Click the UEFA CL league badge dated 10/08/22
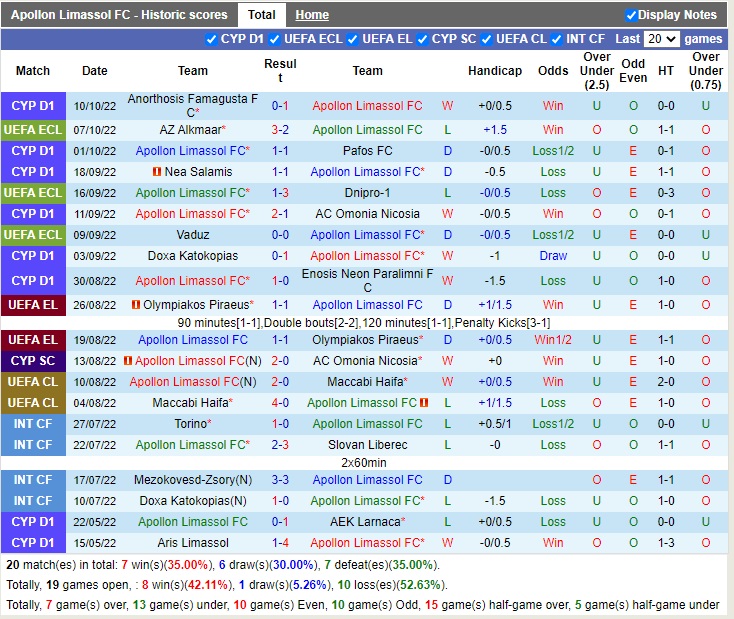734x619 pixels. click(x=32, y=382)
